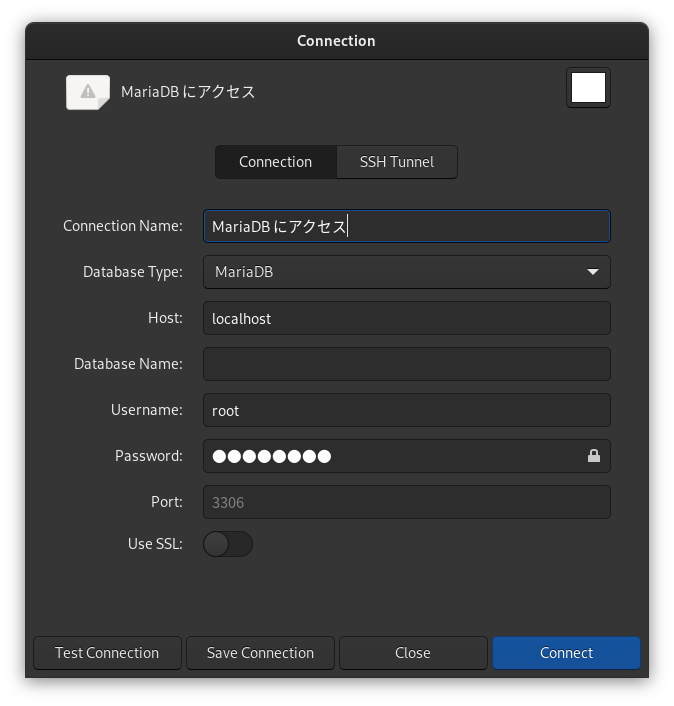674x706 pixels.
Task: Click the MariaDB にアクセス header title text
Action: coord(188,92)
